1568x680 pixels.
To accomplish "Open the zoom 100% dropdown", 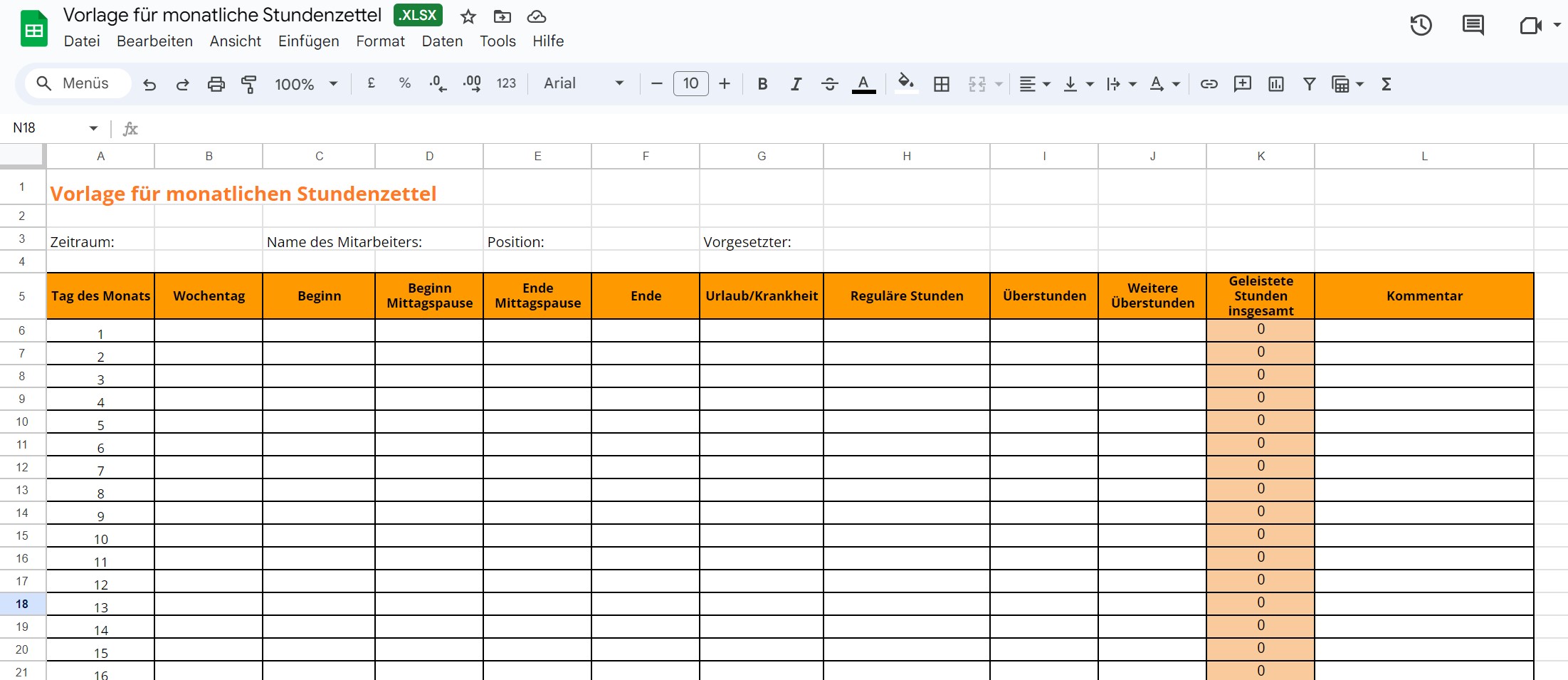I will tap(306, 84).
